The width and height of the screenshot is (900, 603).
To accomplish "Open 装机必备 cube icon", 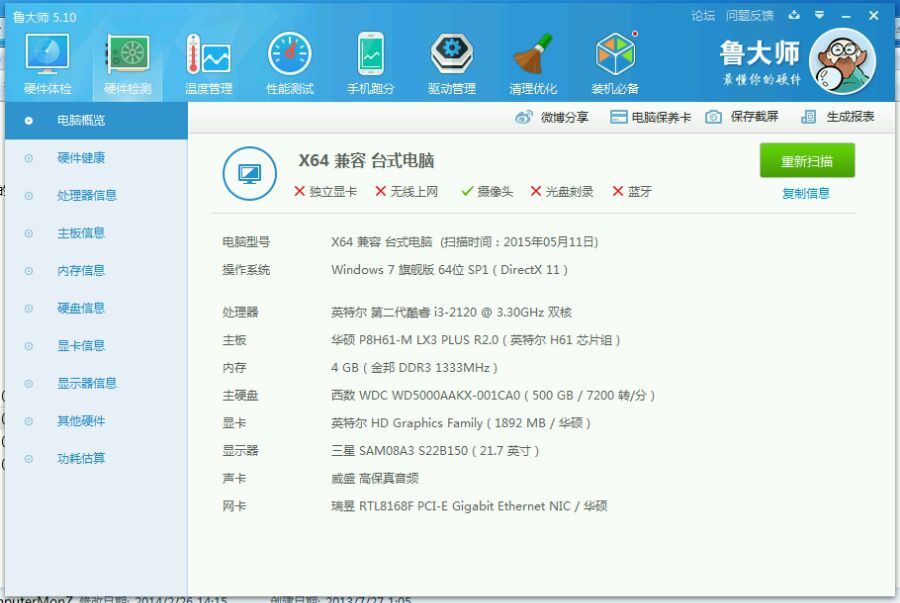I will coord(615,55).
